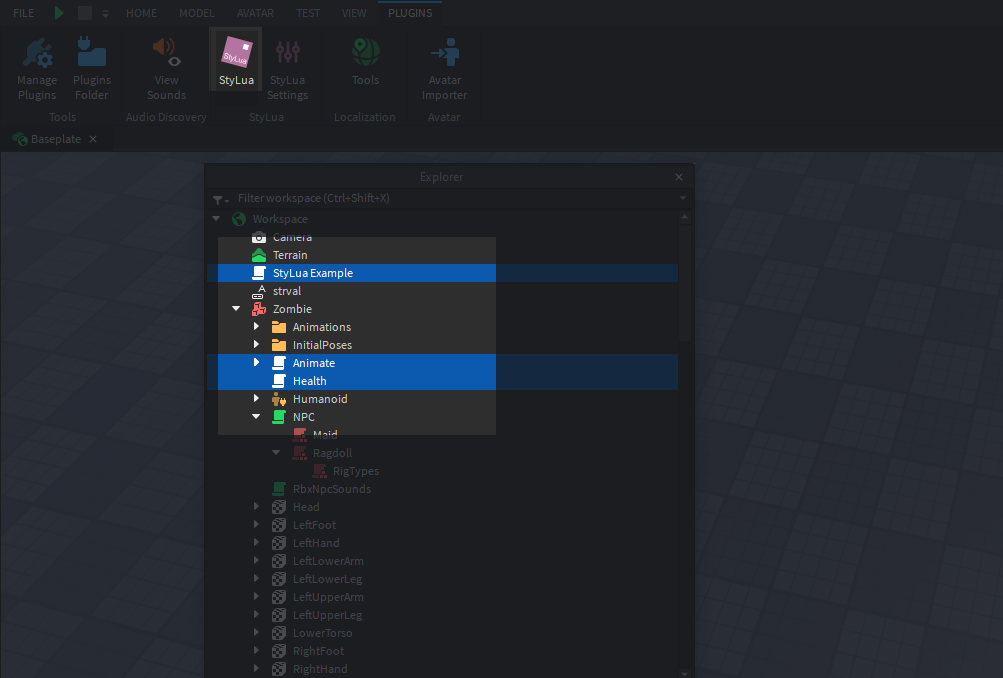The width and height of the screenshot is (1003, 678).
Task: Collapse the Workspace tree node
Action: (x=216, y=218)
